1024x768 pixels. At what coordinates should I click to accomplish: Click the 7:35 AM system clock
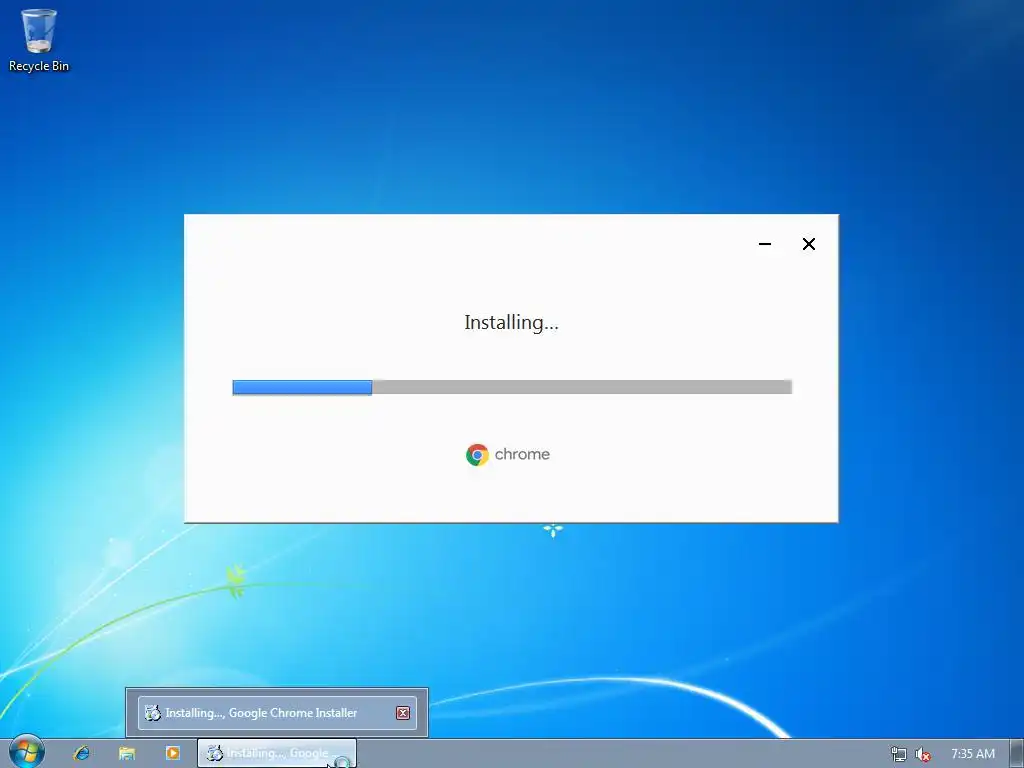coord(973,754)
